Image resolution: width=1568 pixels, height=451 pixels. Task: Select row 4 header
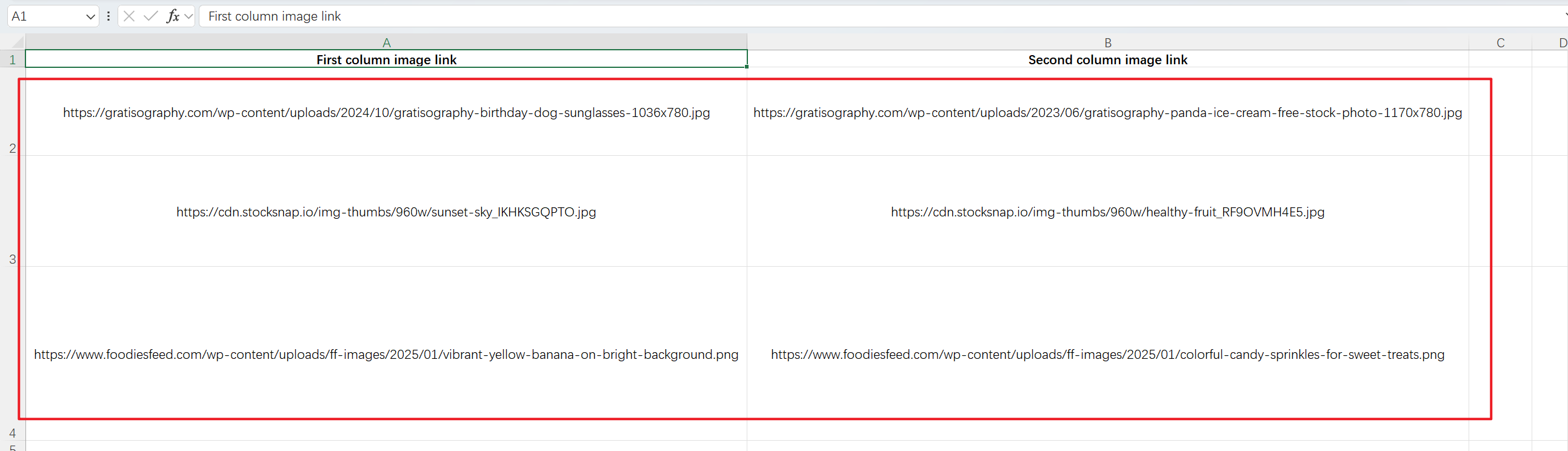point(12,353)
